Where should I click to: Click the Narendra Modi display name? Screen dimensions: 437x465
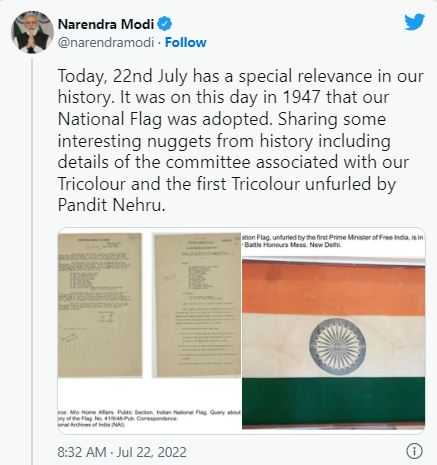(106, 24)
